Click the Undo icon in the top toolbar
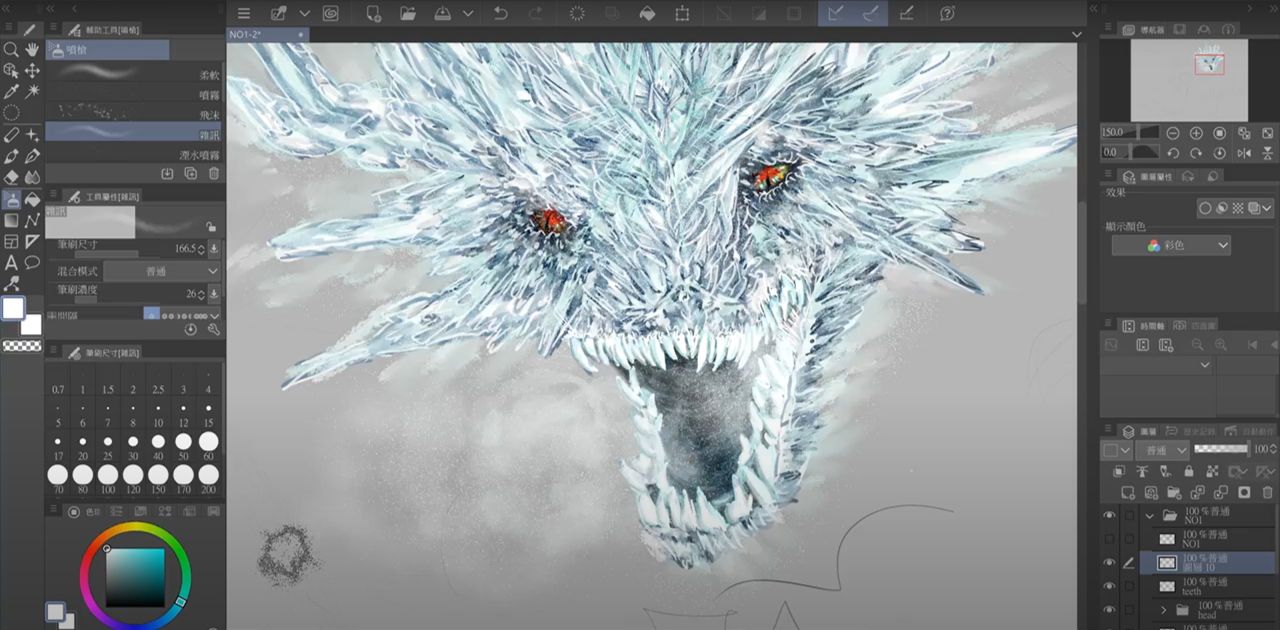1280x630 pixels. [500, 13]
